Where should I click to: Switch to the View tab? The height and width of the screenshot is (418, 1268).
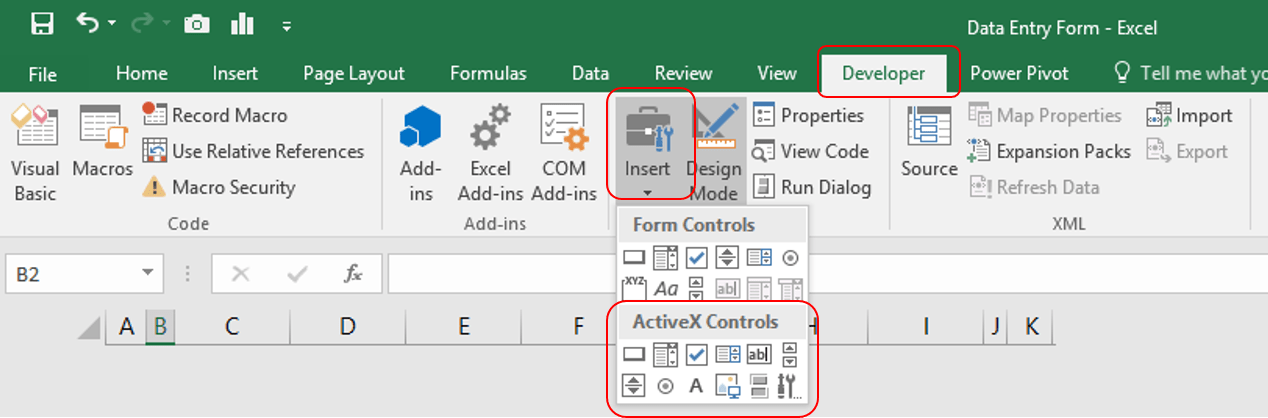777,73
